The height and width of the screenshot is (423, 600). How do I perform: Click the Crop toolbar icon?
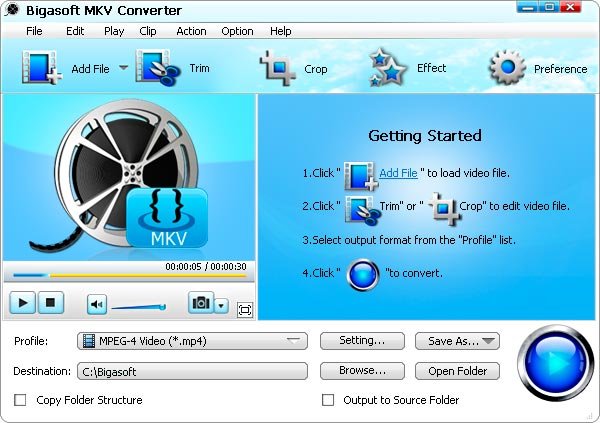click(x=278, y=68)
